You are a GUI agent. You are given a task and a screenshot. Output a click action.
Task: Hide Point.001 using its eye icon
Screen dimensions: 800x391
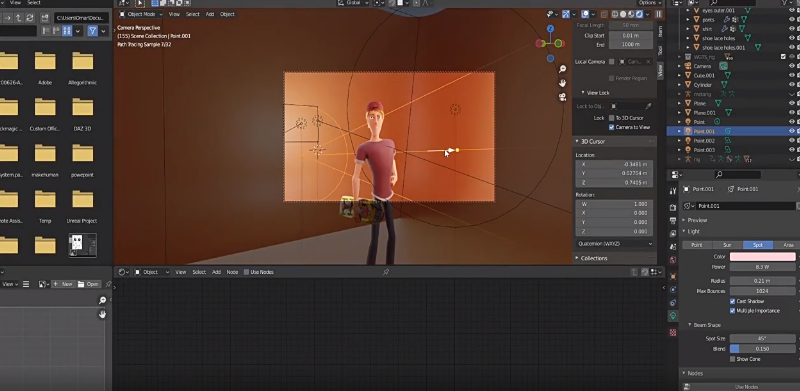coord(792,131)
